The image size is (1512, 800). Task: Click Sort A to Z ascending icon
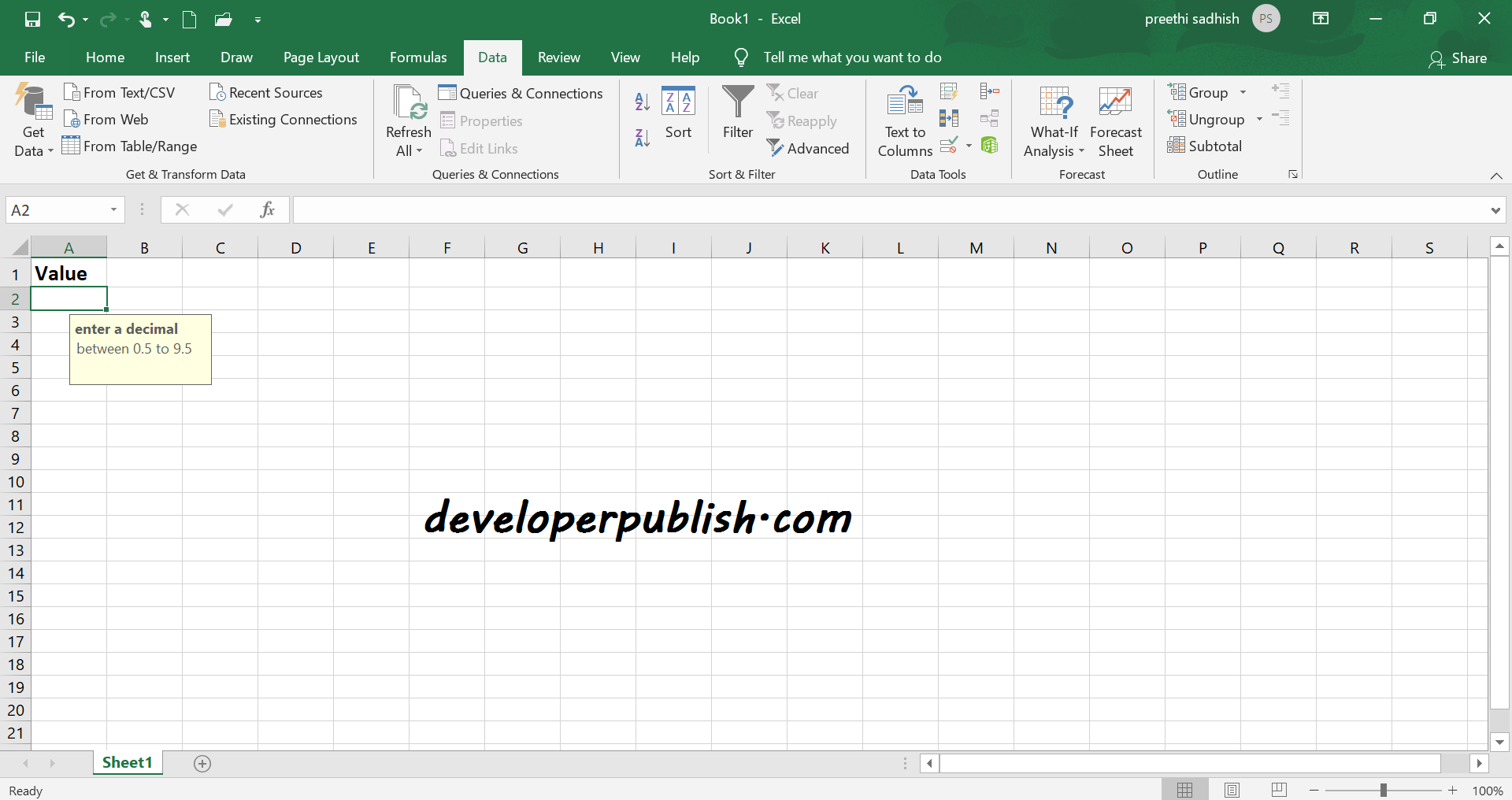tap(642, 101)
